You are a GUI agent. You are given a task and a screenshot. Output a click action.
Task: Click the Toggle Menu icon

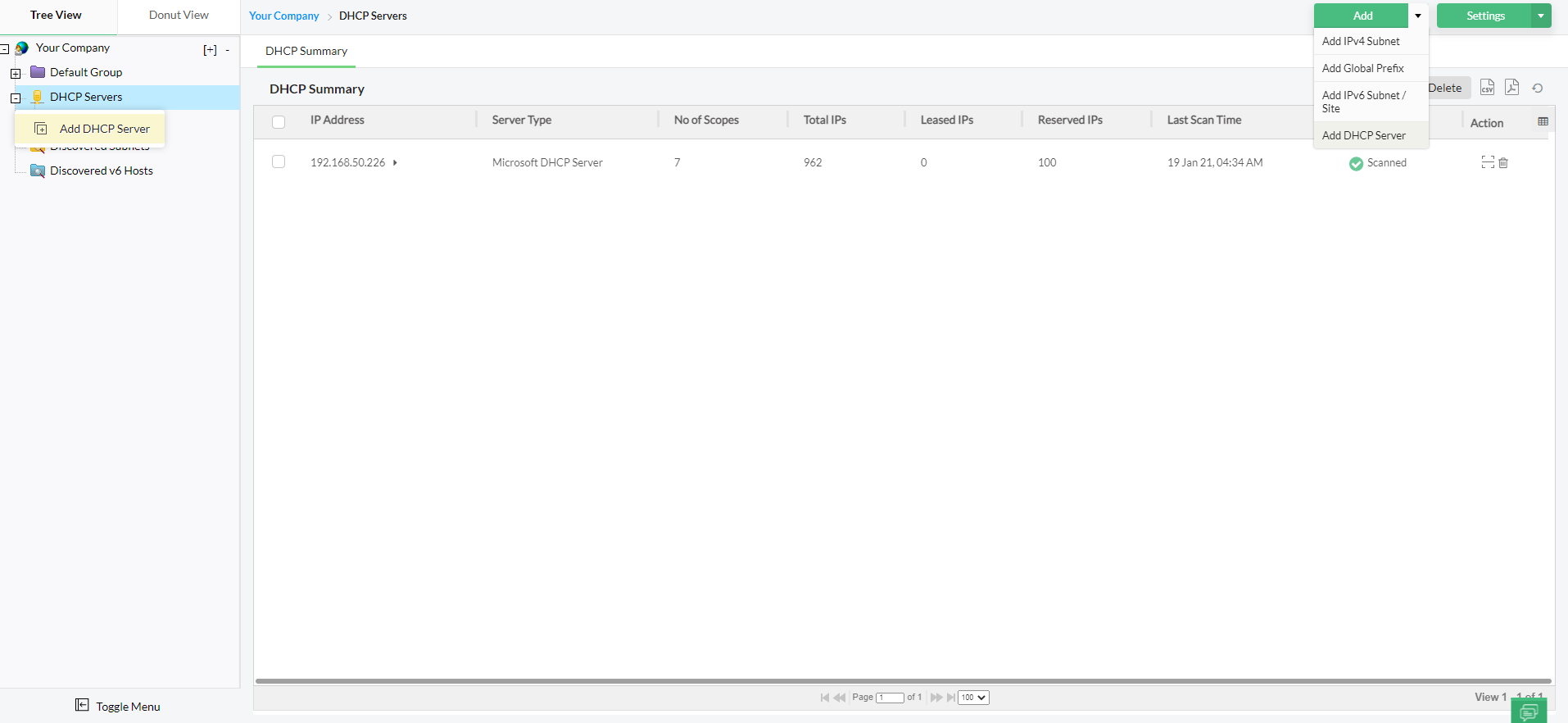[x=82, y=705]
